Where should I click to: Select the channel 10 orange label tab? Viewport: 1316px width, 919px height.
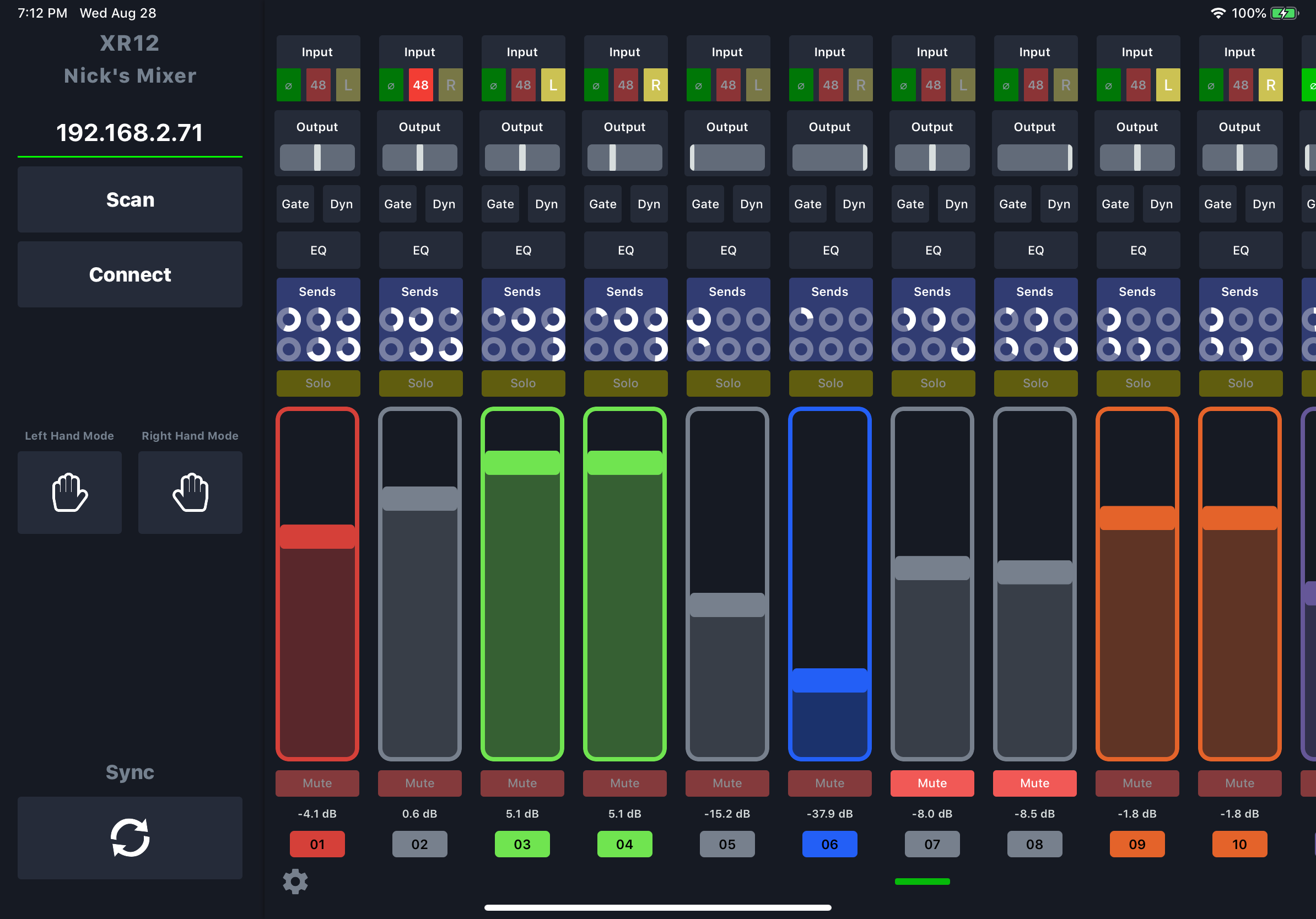1239,844
